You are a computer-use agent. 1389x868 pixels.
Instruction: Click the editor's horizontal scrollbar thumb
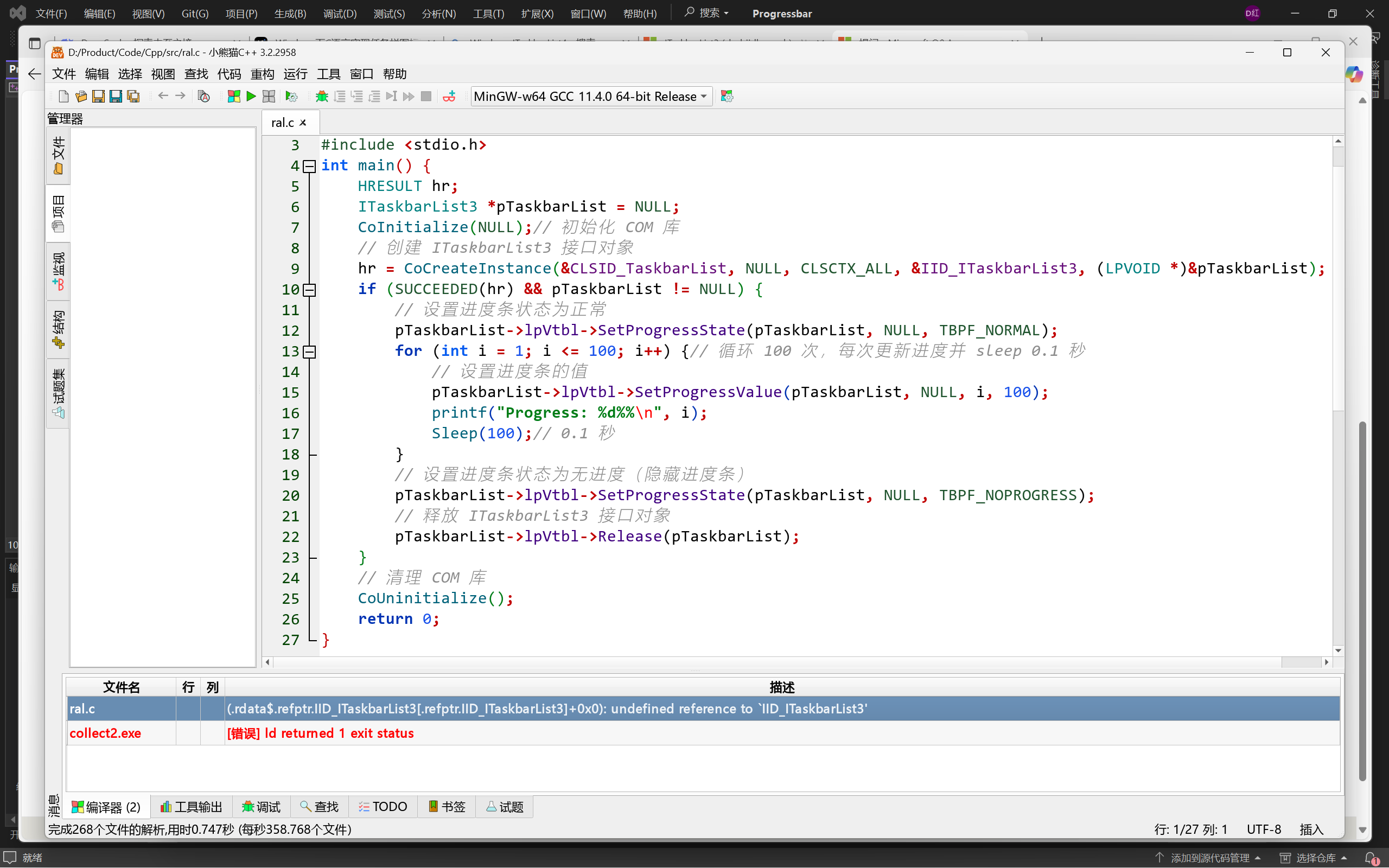click(1301, 662)
